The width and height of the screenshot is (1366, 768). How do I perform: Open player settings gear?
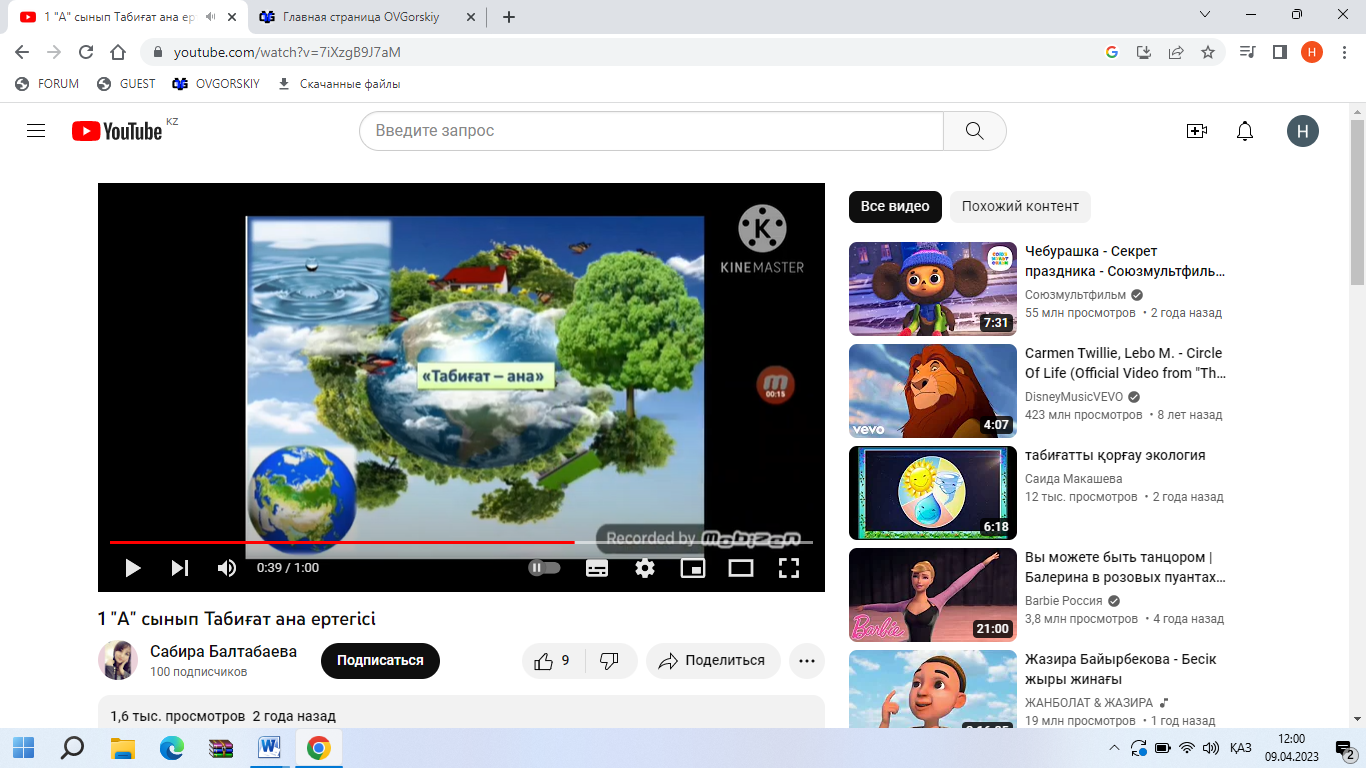click(x=645, y=568)
